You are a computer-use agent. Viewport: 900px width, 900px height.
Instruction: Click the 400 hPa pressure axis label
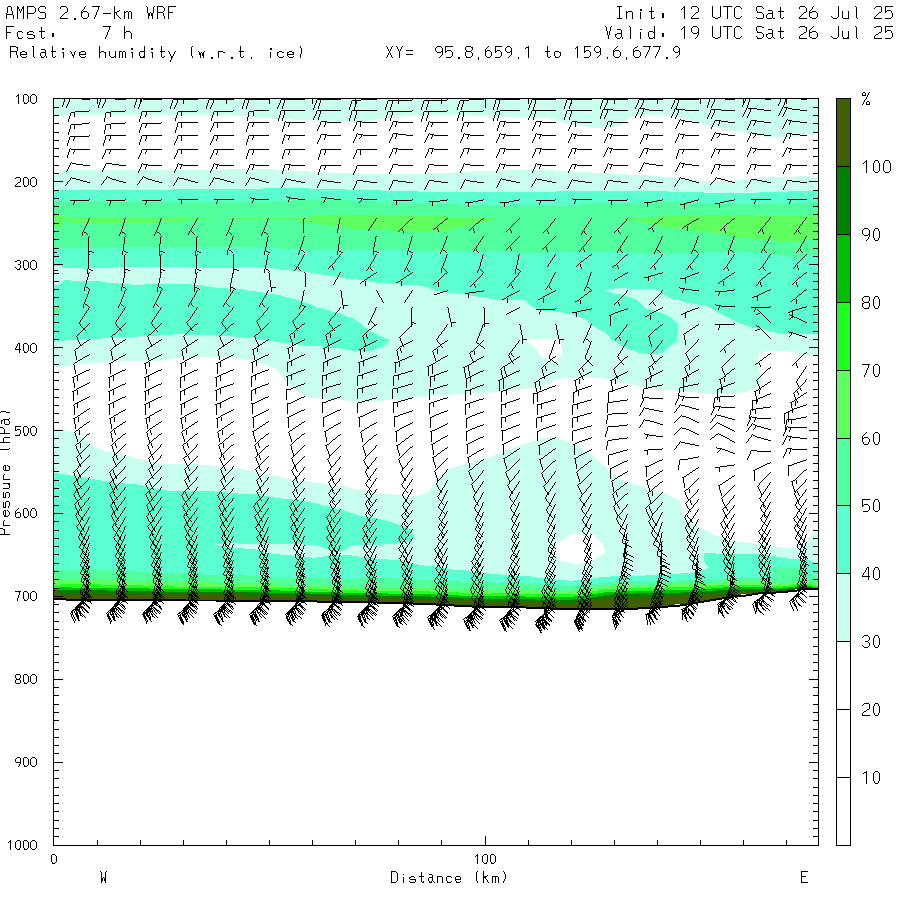pos(26,348)
